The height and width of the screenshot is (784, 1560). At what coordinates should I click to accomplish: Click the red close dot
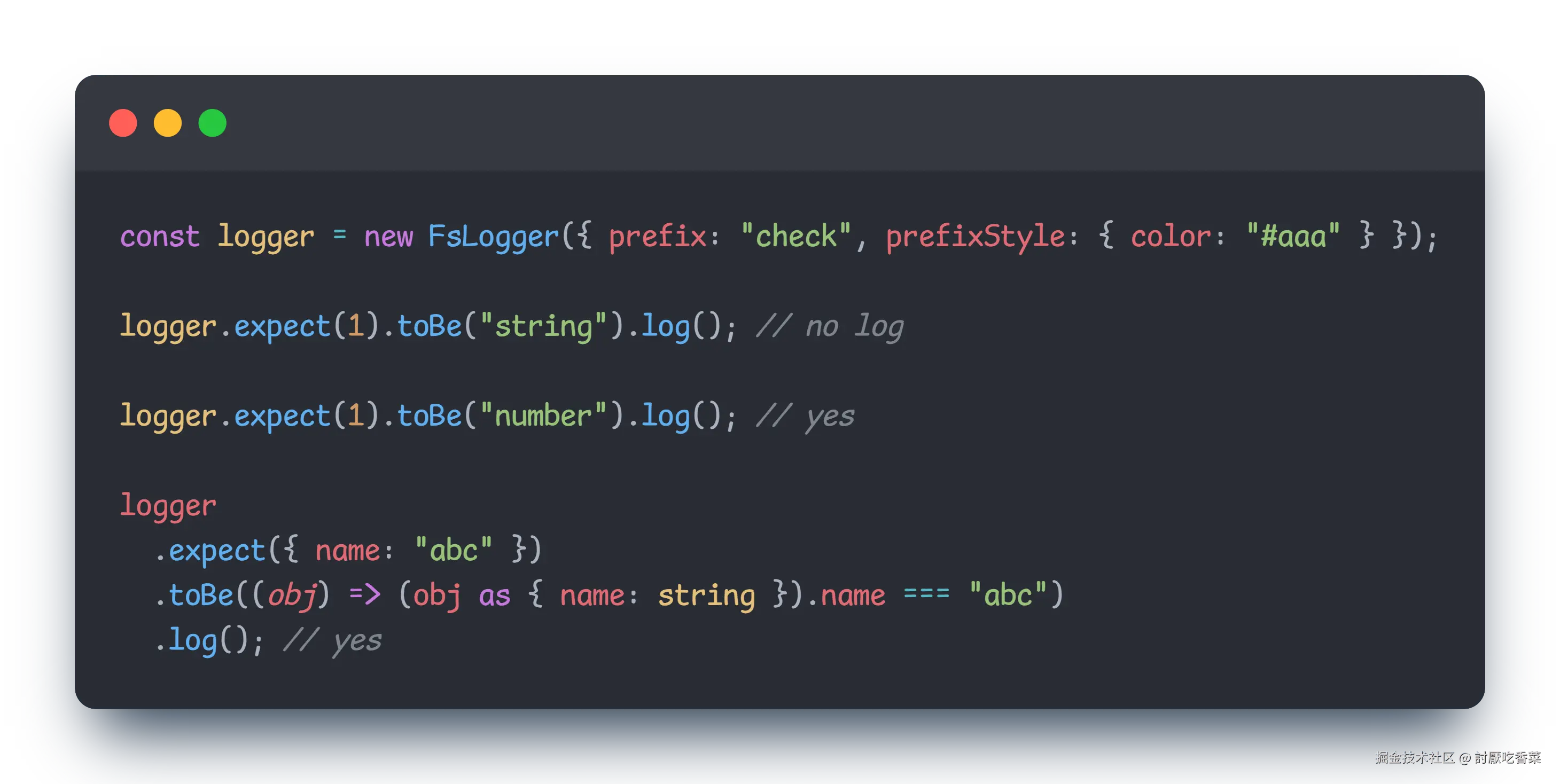pos(123,123)
